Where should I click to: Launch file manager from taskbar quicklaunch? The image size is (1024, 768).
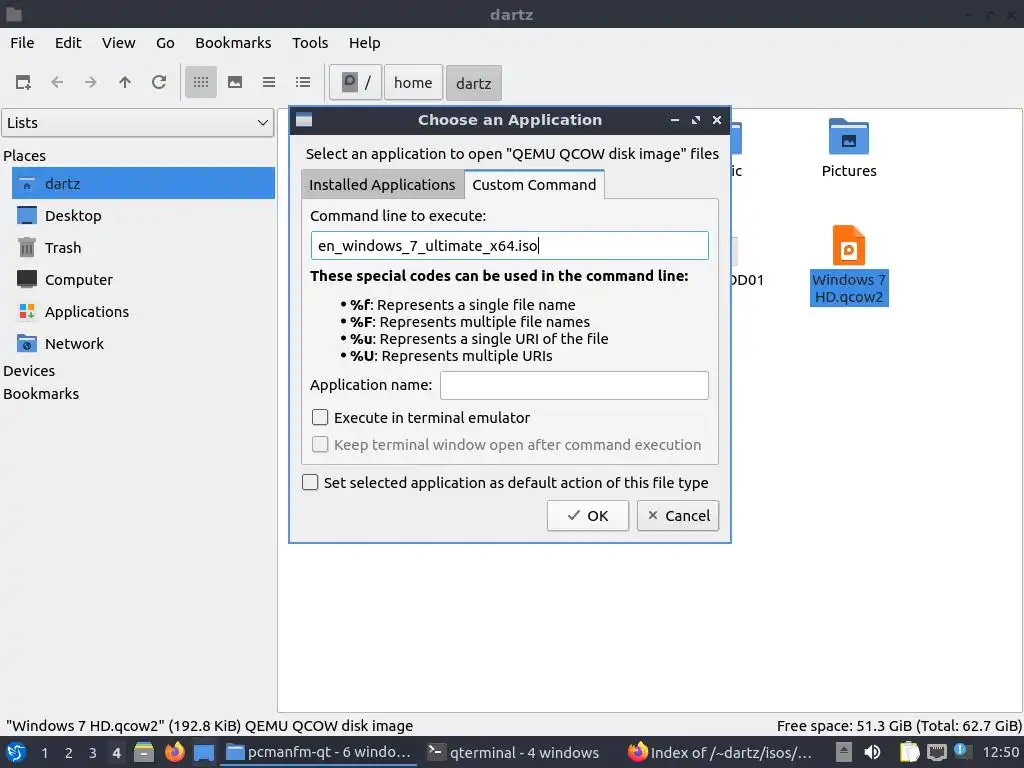[x=144, y=752]
